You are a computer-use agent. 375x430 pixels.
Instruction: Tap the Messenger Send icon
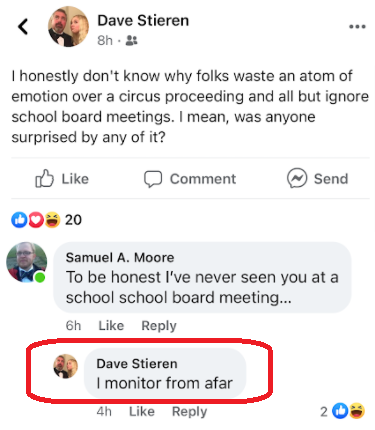pyautogui.click(x=297, y=178)
